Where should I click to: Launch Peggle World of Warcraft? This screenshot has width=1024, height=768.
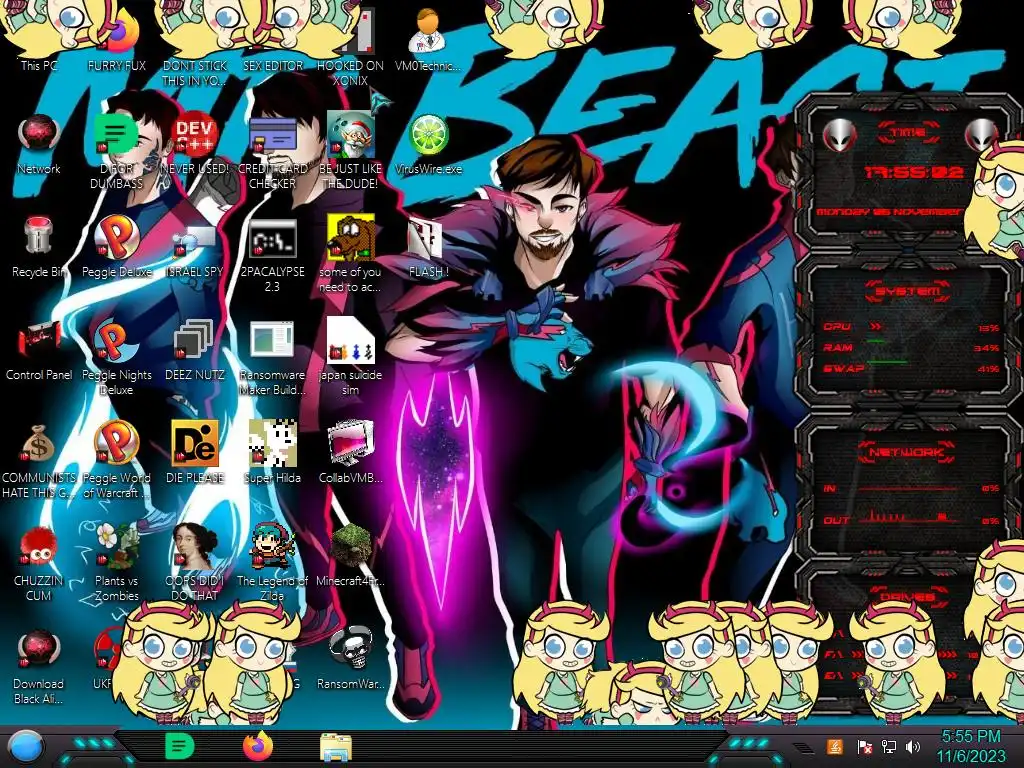(x=116, y=460)
